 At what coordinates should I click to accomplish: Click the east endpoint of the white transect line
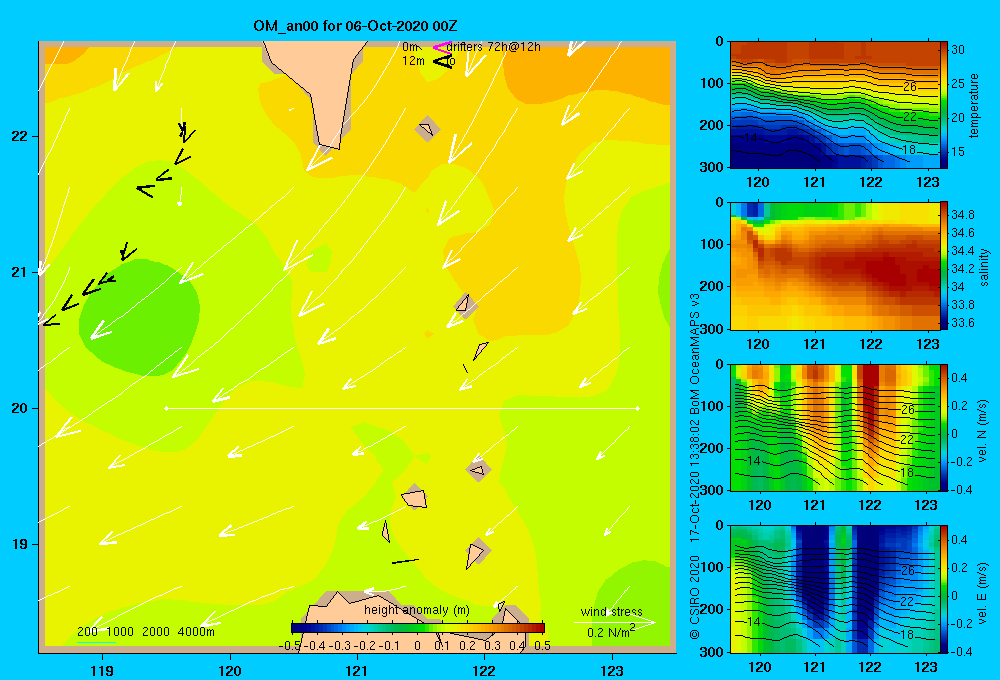tap(638, 408)
